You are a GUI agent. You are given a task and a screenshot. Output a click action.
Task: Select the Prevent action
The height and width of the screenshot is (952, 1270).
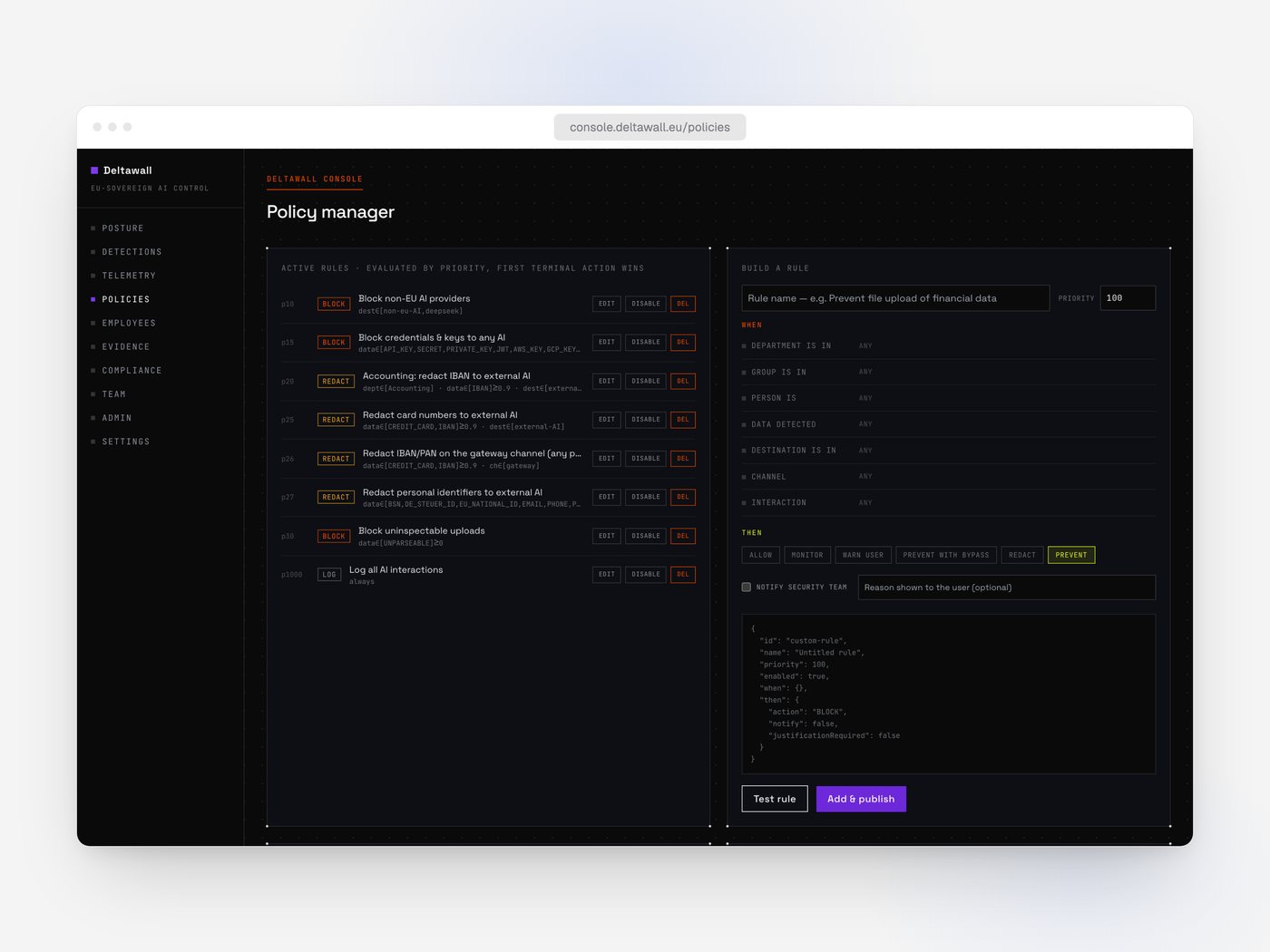[x=1071, y=555]
